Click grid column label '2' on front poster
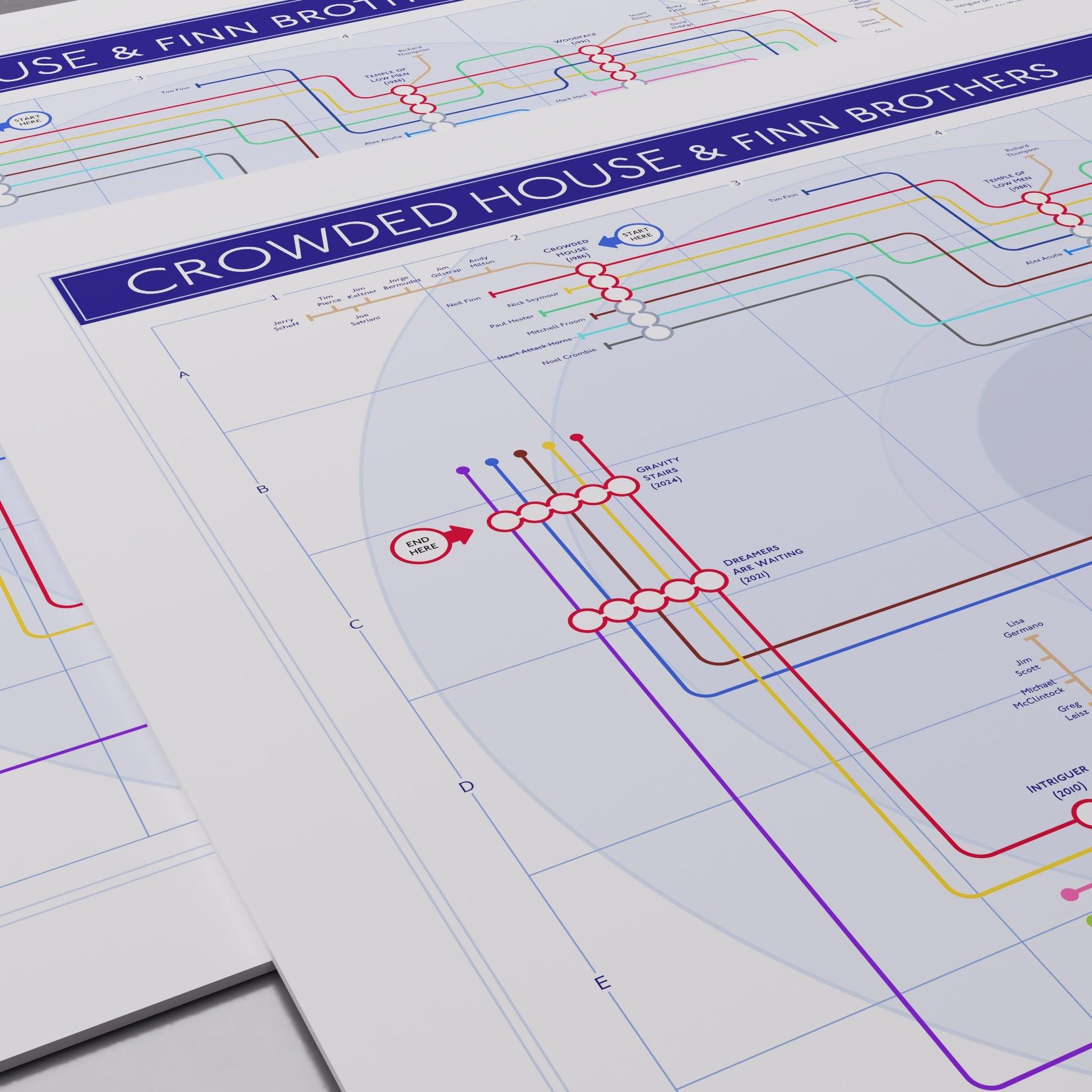This screenshot has width=1092, height=1092. [515, 237]
